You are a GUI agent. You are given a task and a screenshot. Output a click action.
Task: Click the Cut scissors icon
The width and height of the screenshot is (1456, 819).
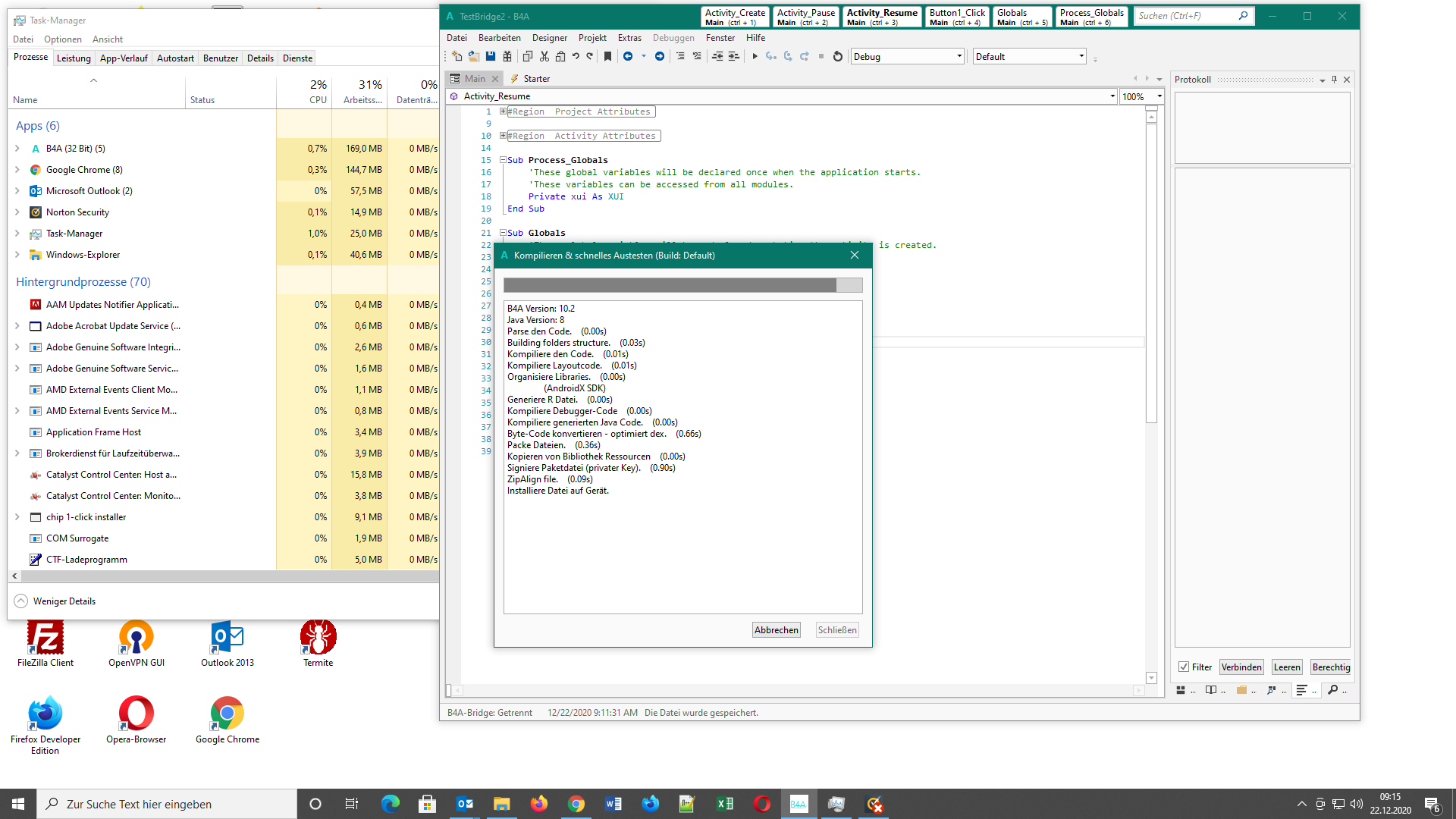(544, 56)
